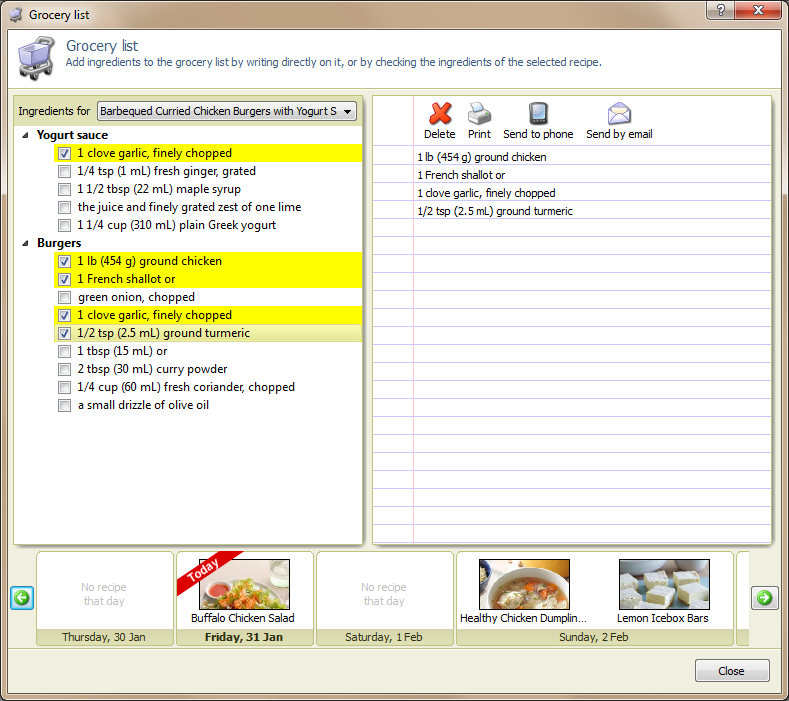Click the Yogurt sauce heading text
The image size is (789, 701).
[x=72, y=135]
